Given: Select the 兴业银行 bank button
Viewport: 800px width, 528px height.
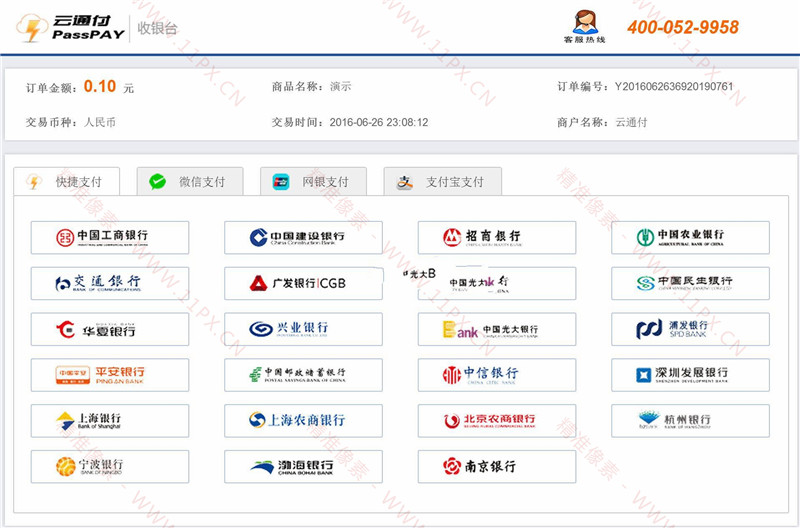Looking at the screenshot, I should 303,329.
